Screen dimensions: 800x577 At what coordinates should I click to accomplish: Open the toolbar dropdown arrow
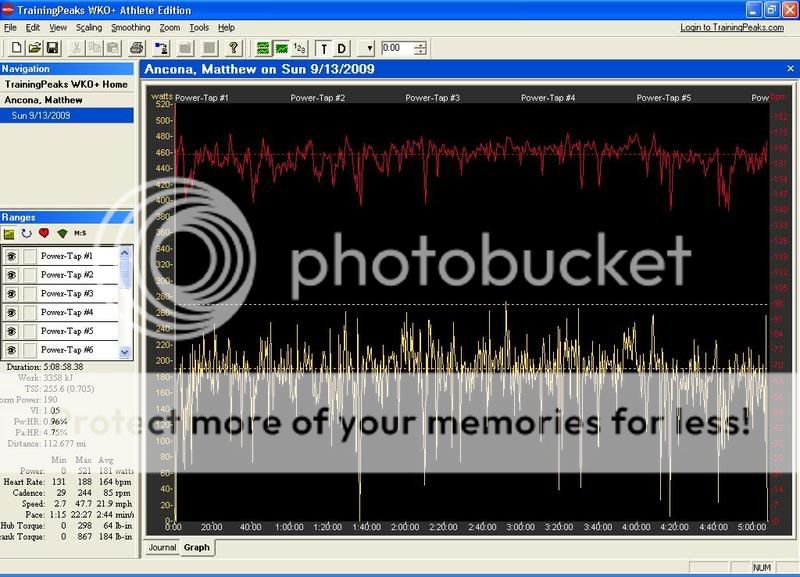[367, 48]
